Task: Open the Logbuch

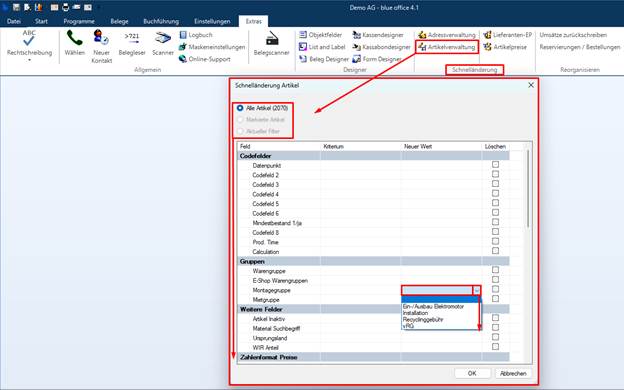Action: click(195, 35)
